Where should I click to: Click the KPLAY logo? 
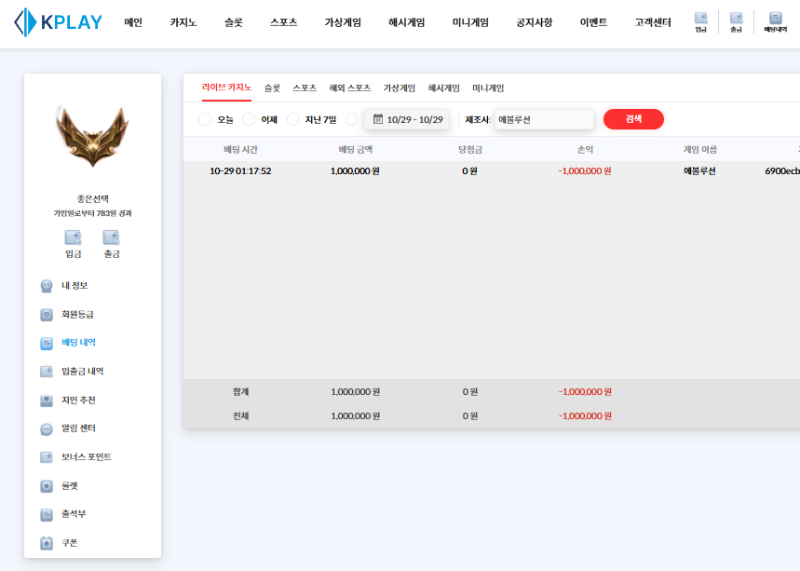pos(58,22)
